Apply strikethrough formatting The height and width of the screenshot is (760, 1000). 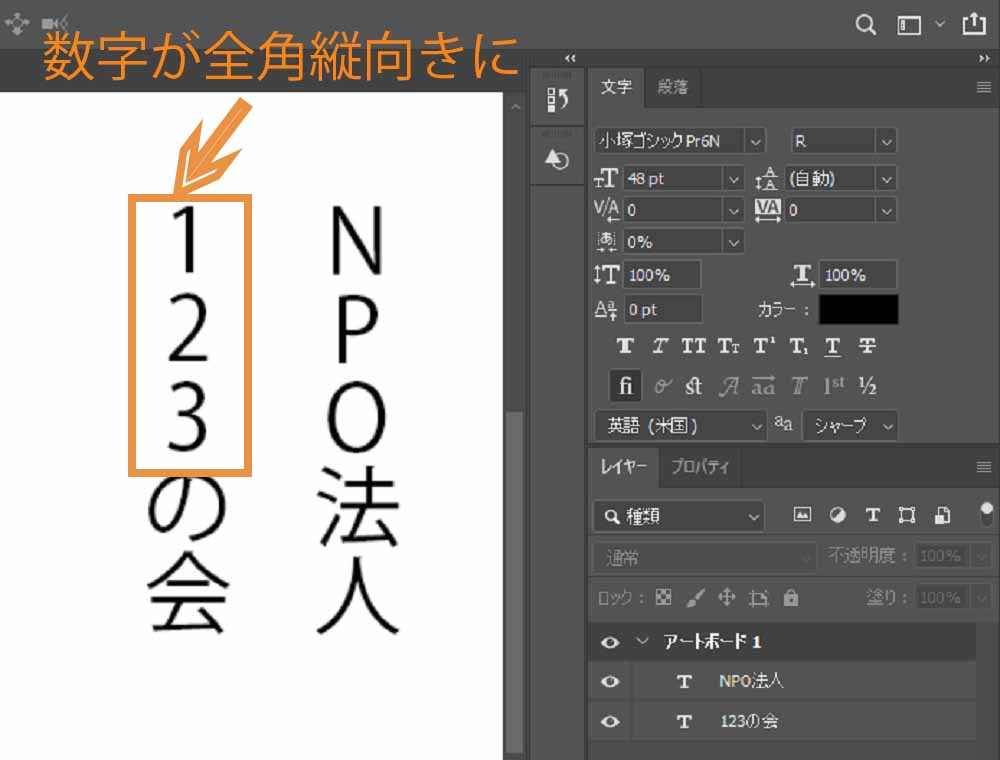click(x=866, y=345)
